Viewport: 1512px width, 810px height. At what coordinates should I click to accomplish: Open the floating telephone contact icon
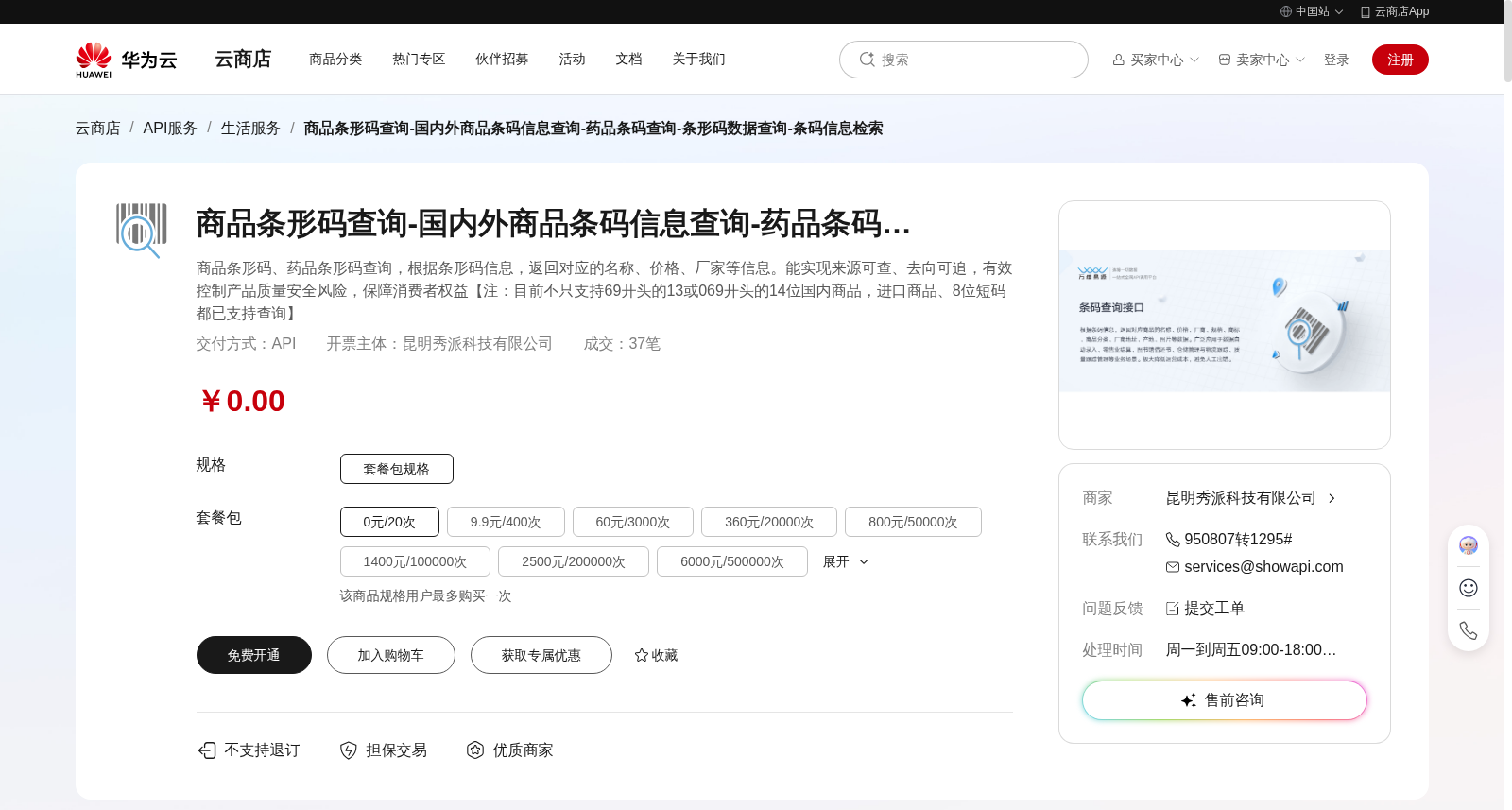(1469, 630)
